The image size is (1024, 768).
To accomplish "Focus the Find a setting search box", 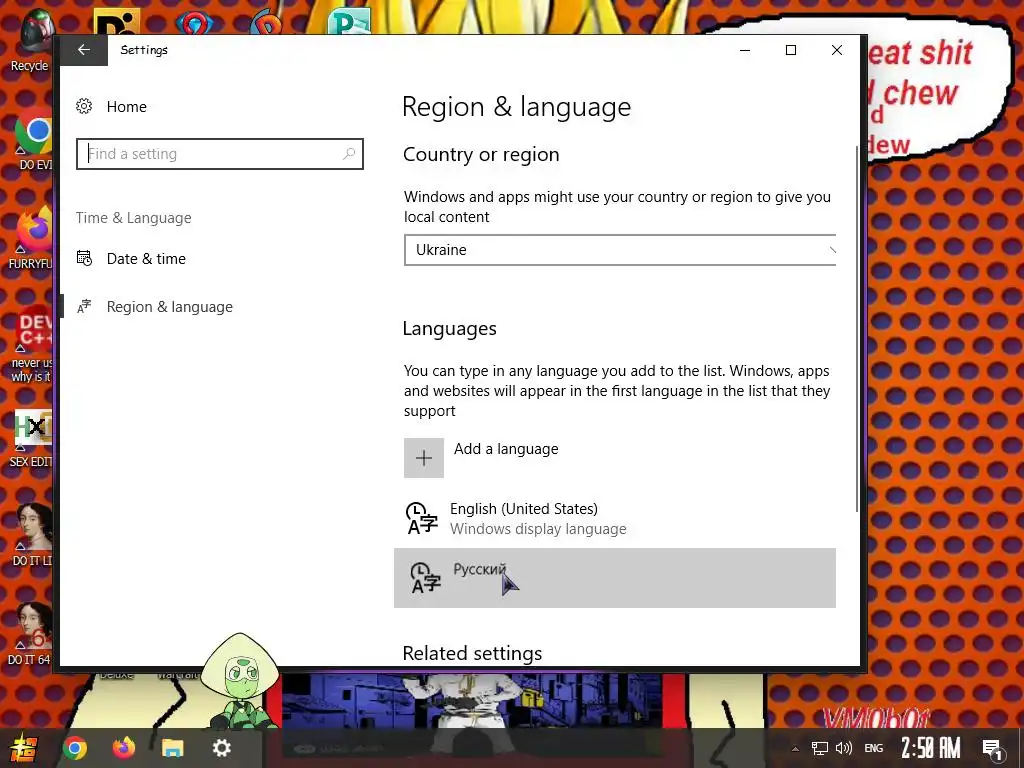I will pos(219,154).
